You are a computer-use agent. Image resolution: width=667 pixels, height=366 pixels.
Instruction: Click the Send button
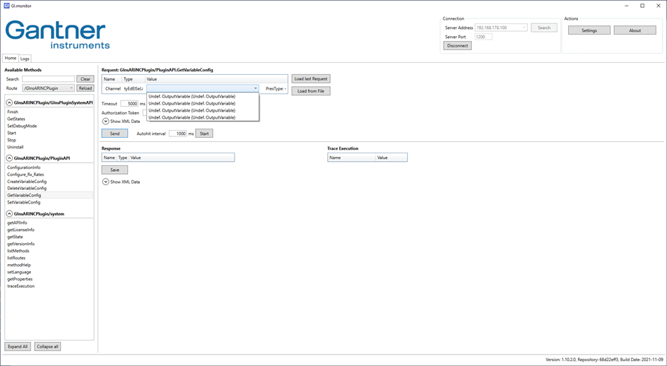click(x=114, y=134)
